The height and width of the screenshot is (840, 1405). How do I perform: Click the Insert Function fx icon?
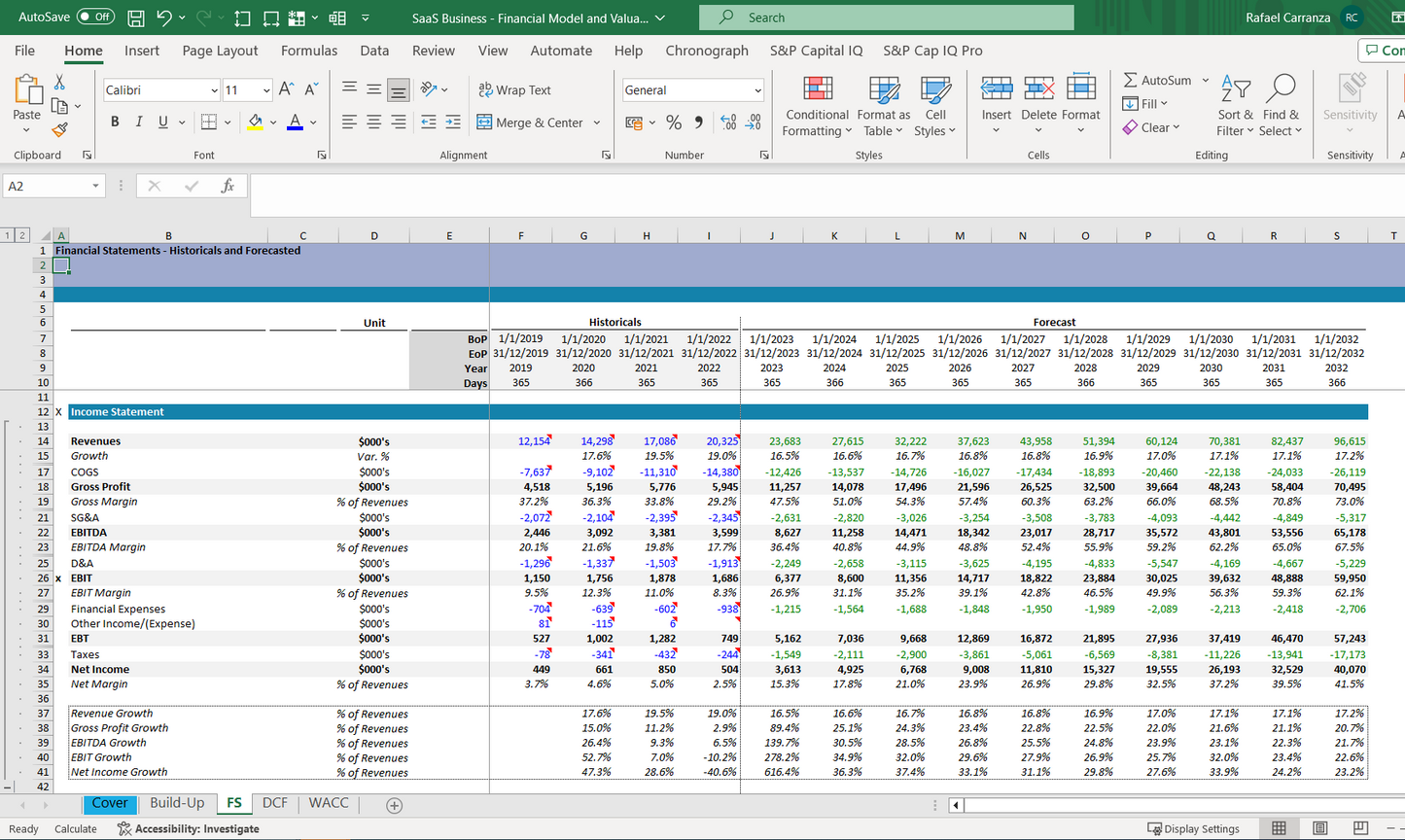228,186
